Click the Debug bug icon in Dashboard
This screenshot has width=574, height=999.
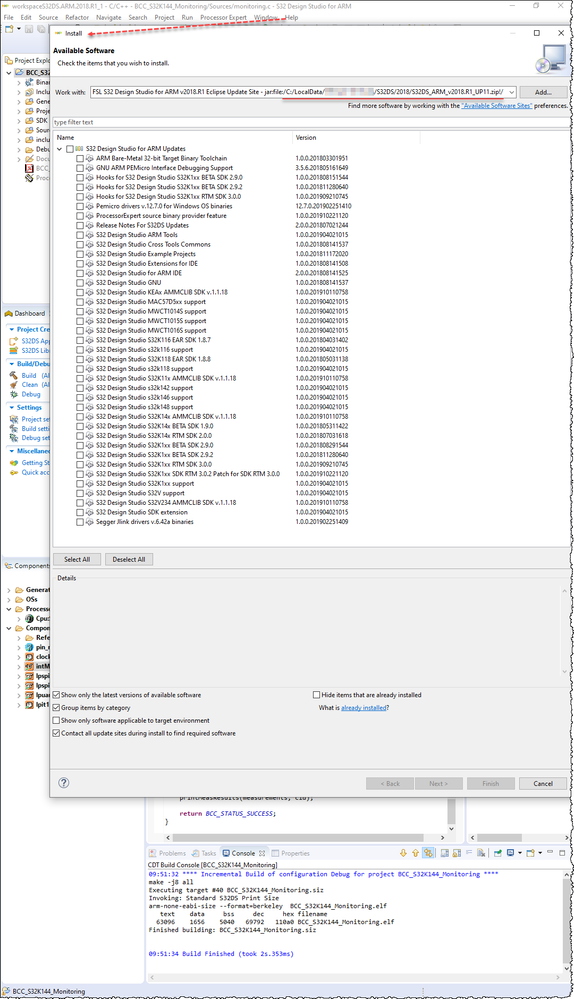pyautogui.click(x=13, y=394)
